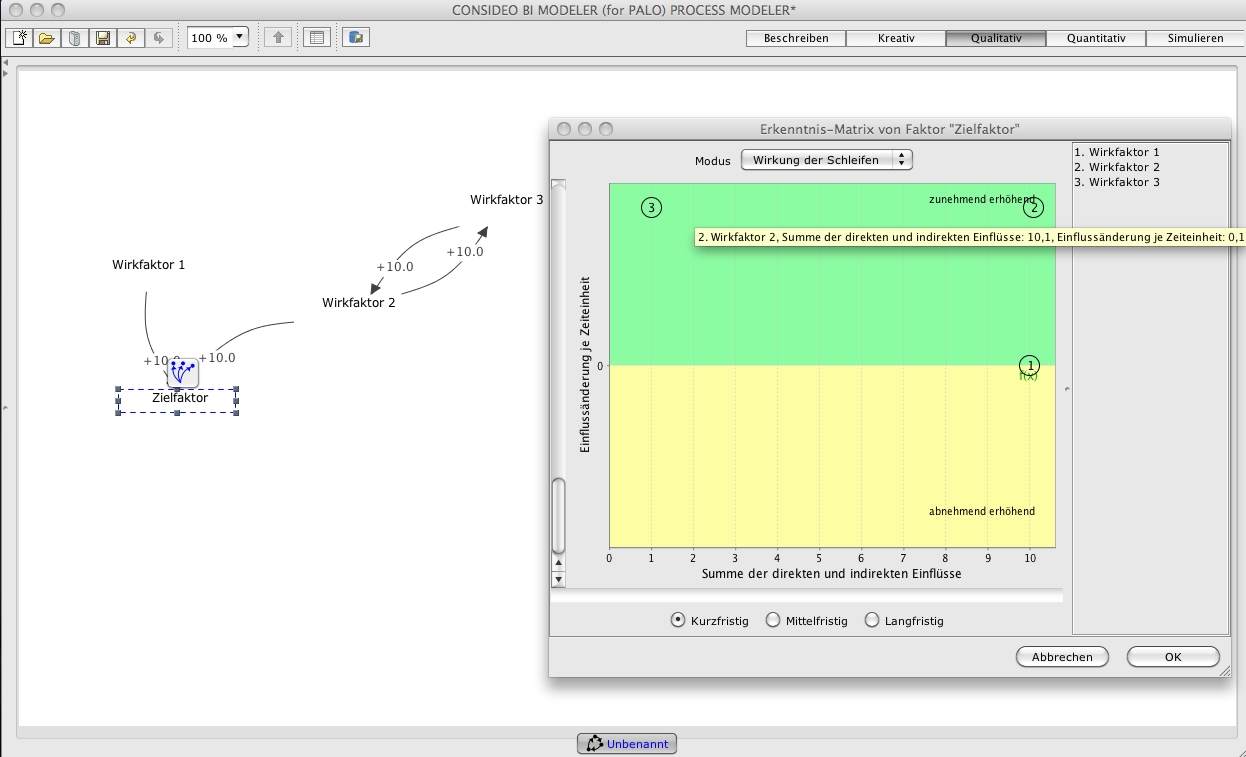Click the database save toolbar icon
This screenshot has width=1246, height=757.
coord(356,38)
